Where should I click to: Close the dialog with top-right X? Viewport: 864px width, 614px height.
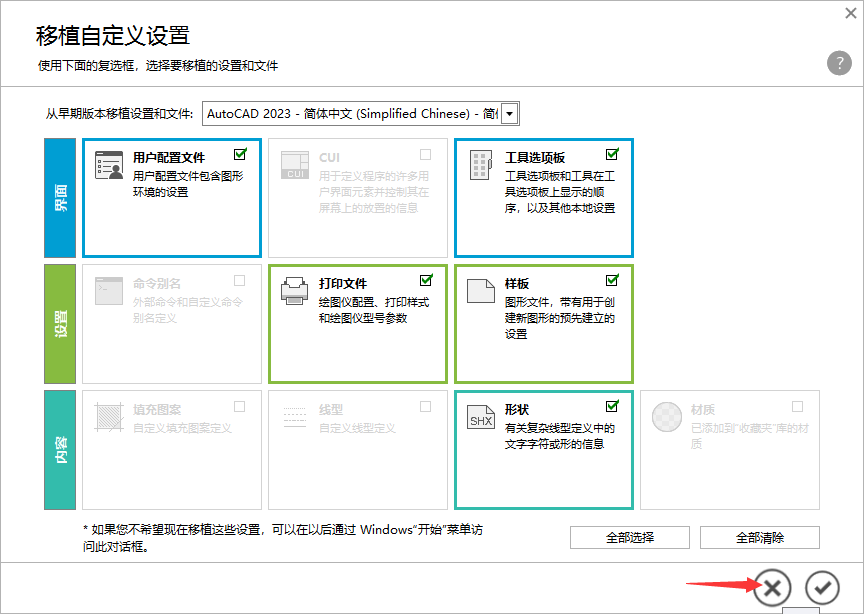coord(851,13)
